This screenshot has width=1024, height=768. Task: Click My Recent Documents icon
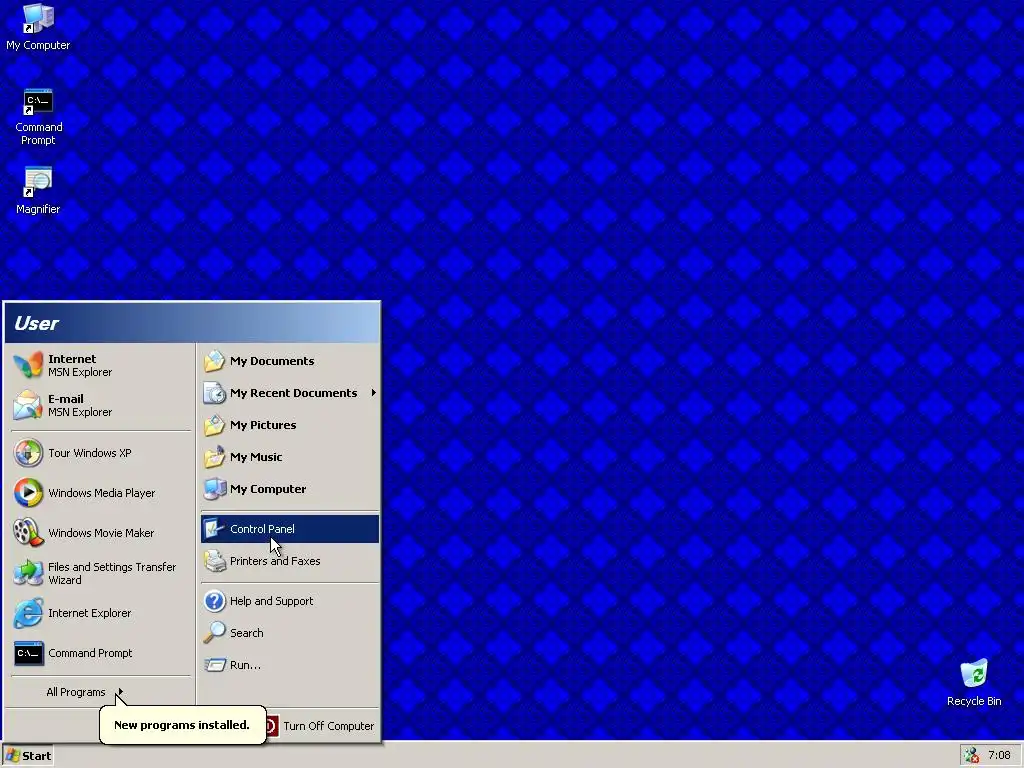214,393
